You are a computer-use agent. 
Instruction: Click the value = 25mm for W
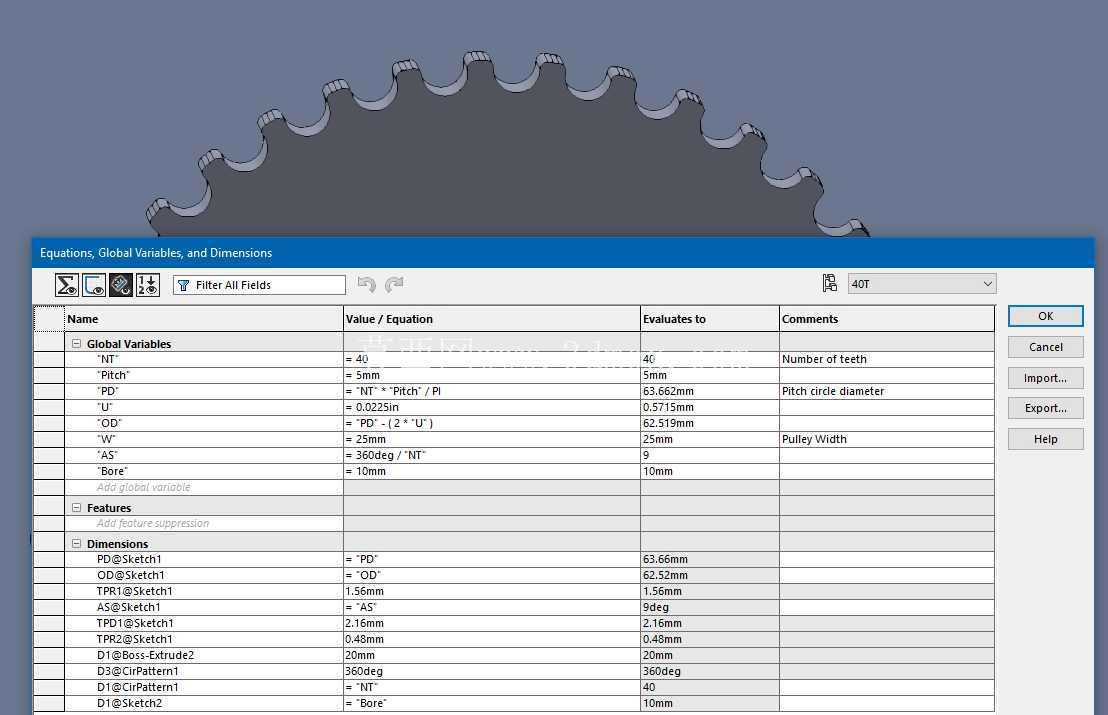pos(365,439)
